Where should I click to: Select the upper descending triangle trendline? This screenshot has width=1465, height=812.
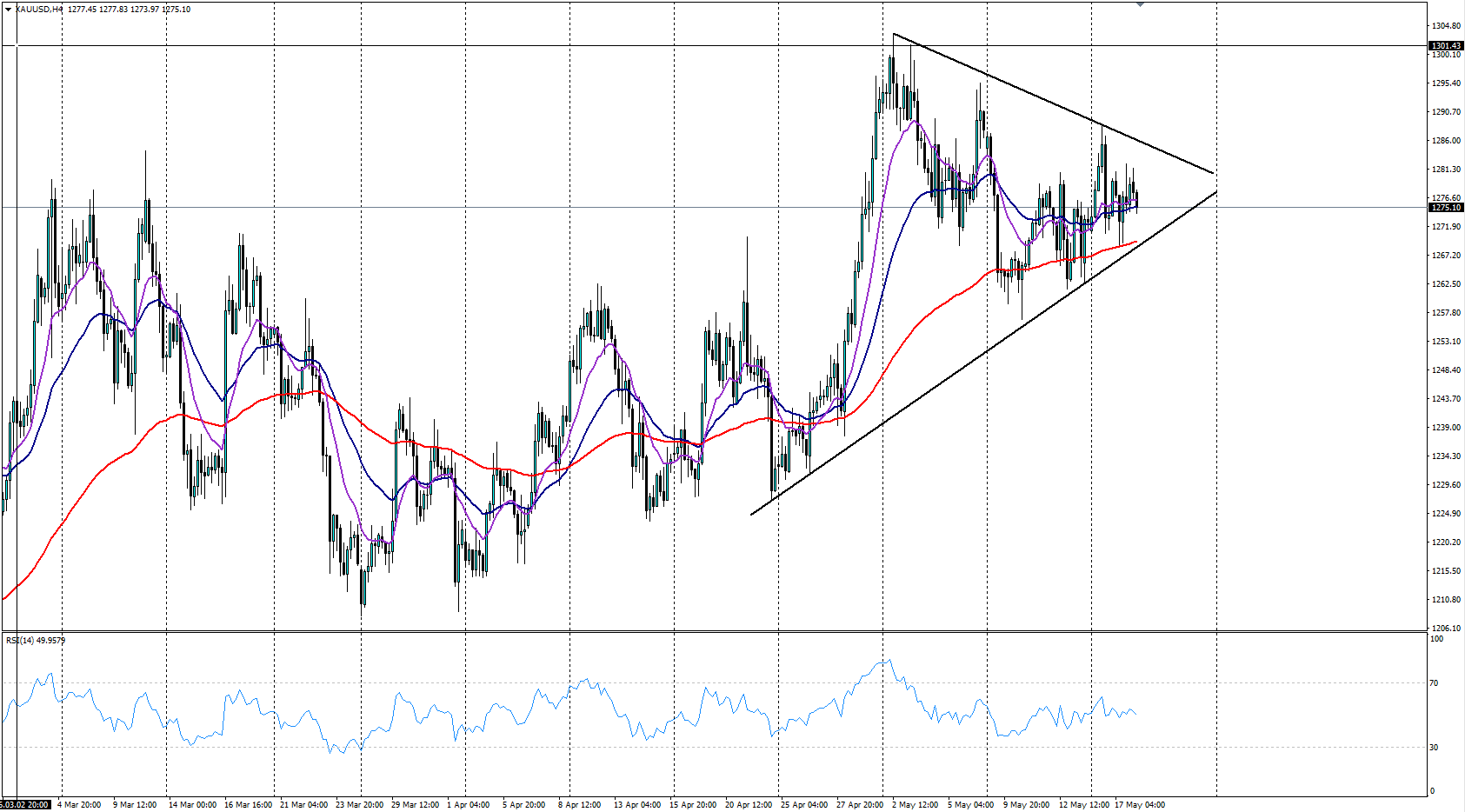point(1053,103)
